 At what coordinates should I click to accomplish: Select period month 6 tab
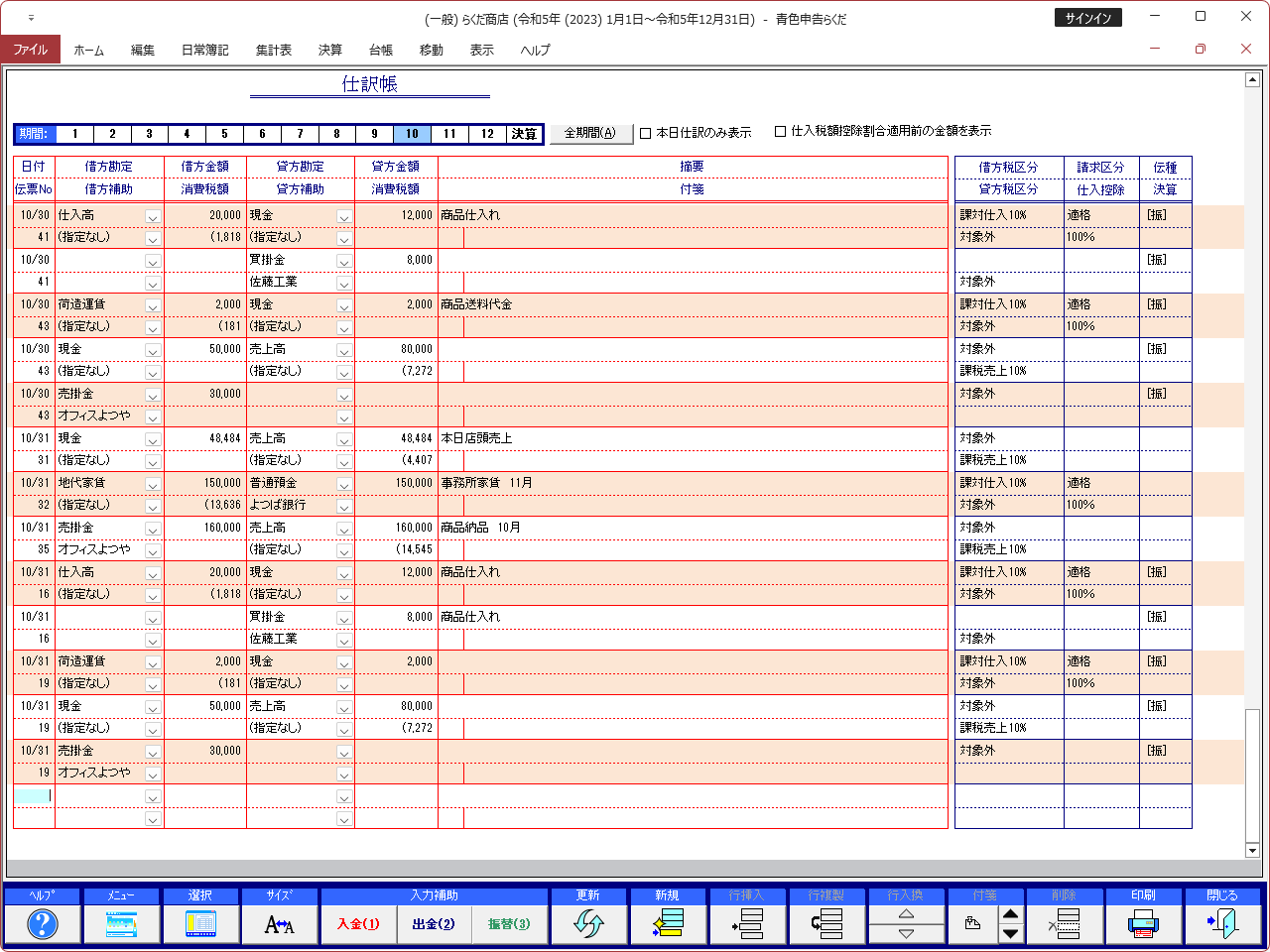[x=262, y=134]
